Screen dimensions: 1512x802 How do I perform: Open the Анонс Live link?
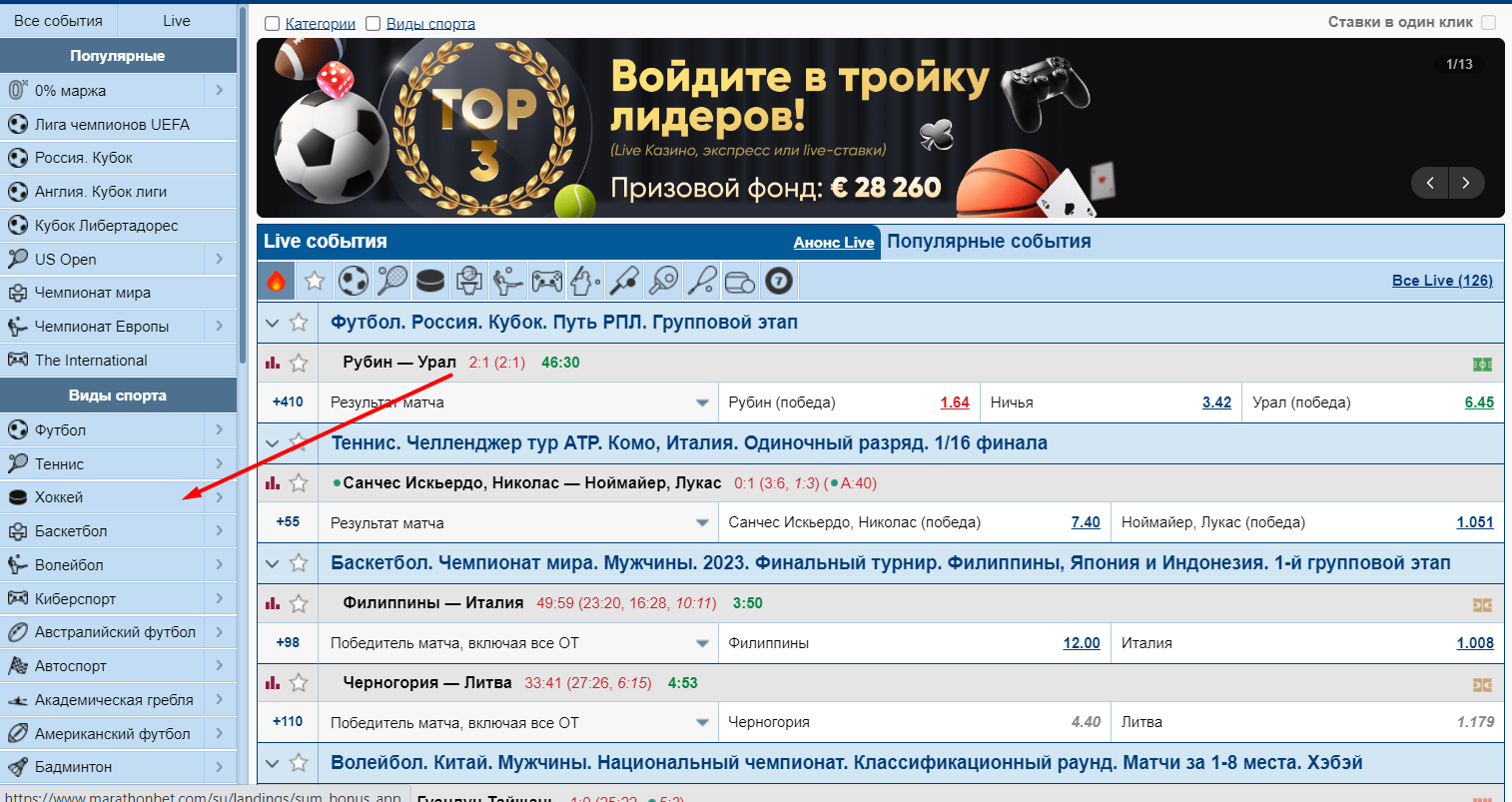tap(834, 243)
